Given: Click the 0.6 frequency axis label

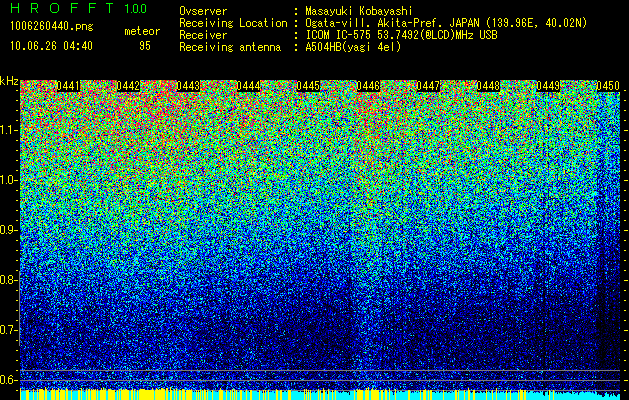Looking at the screenshot, I should 9,380.
